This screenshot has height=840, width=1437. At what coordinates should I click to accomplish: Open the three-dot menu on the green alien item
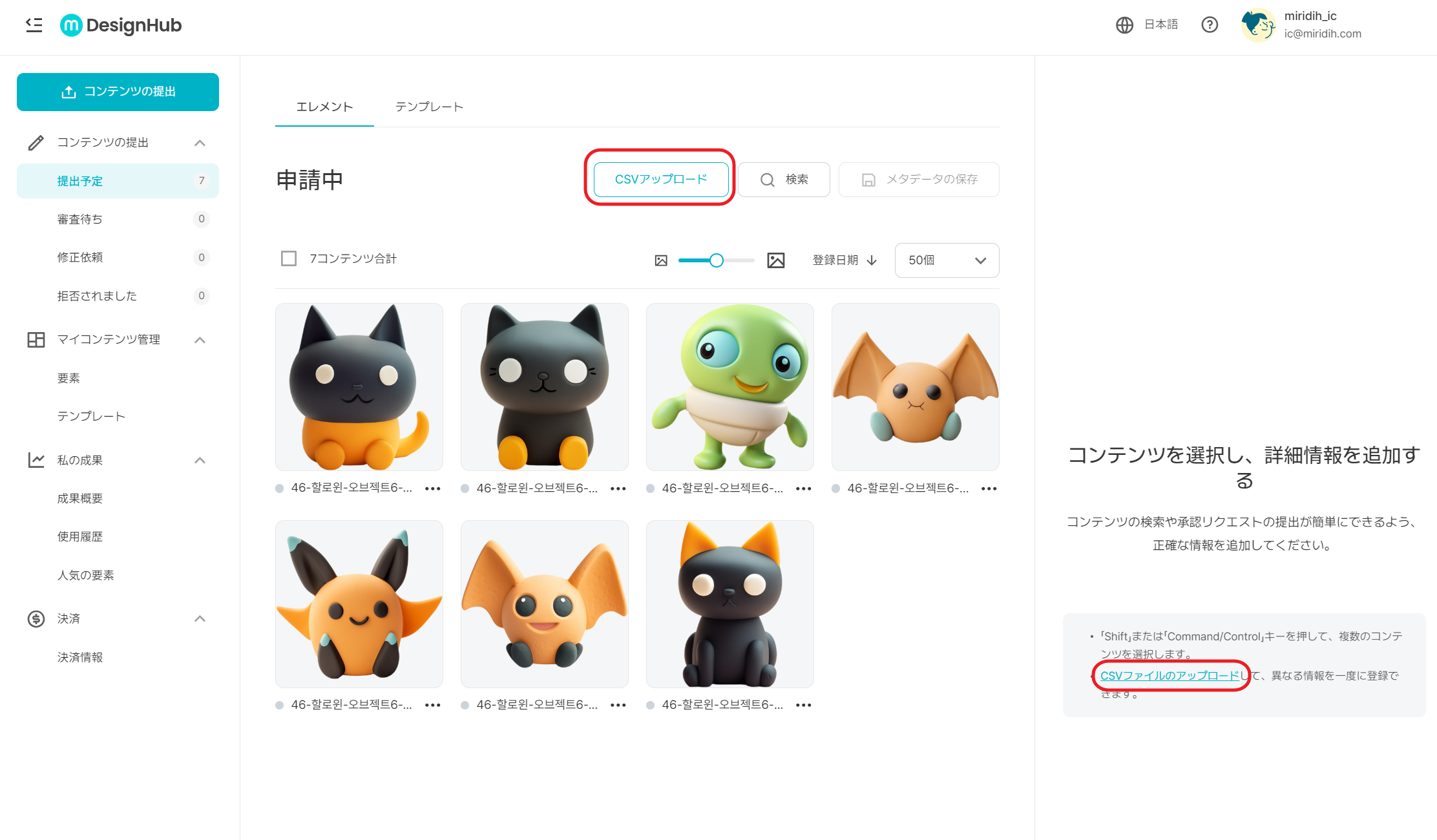[803, 488]
